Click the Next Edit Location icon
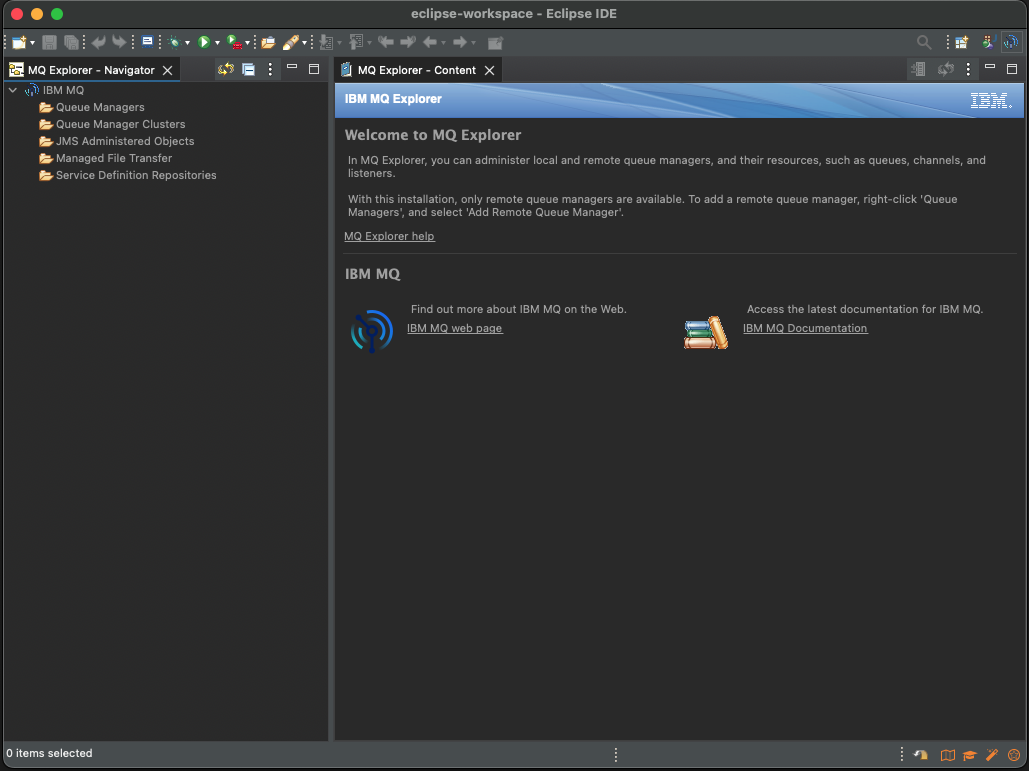This screenshot has width=1029, height=771. click(x=408, y=42)
